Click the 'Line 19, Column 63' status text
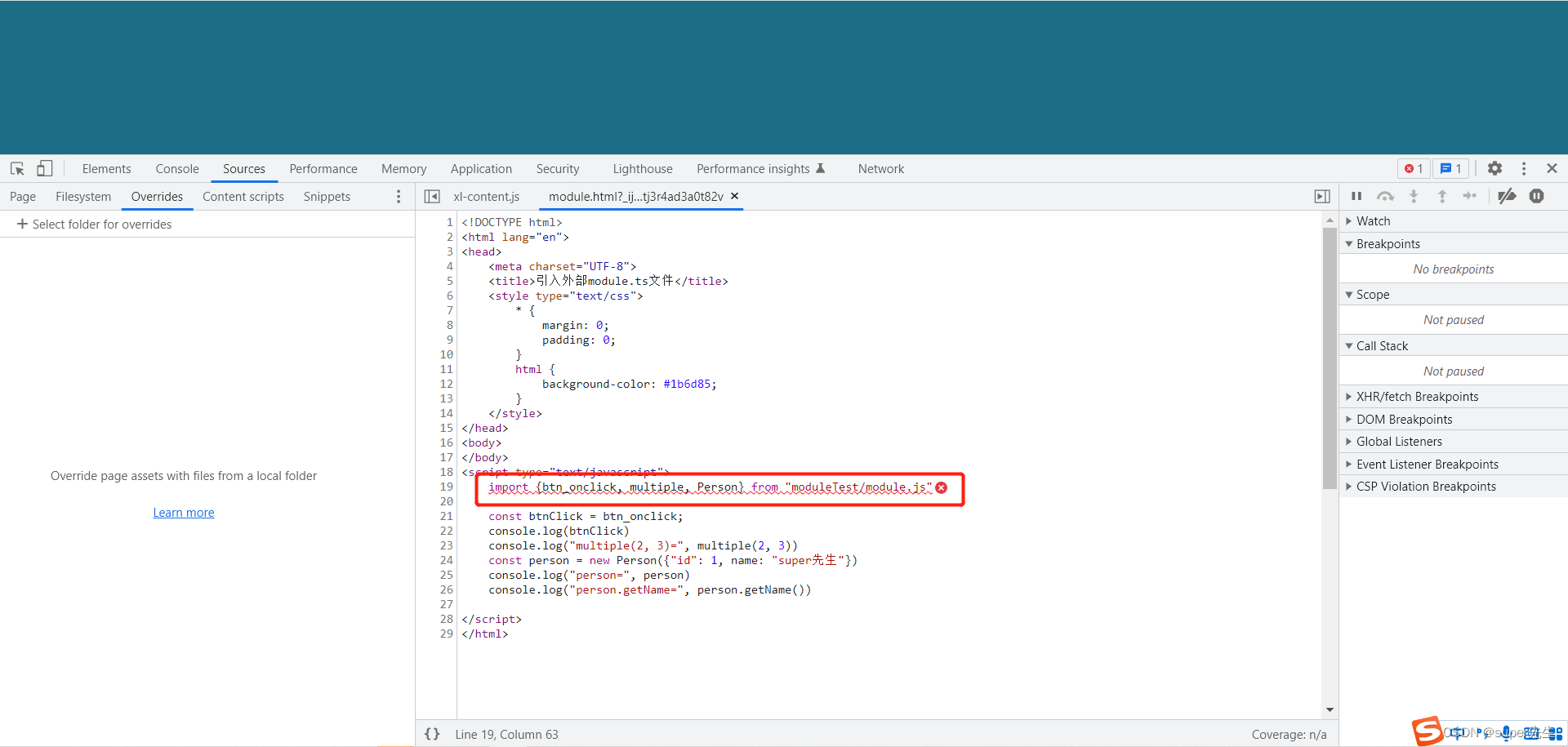 (x=506, y=734)
